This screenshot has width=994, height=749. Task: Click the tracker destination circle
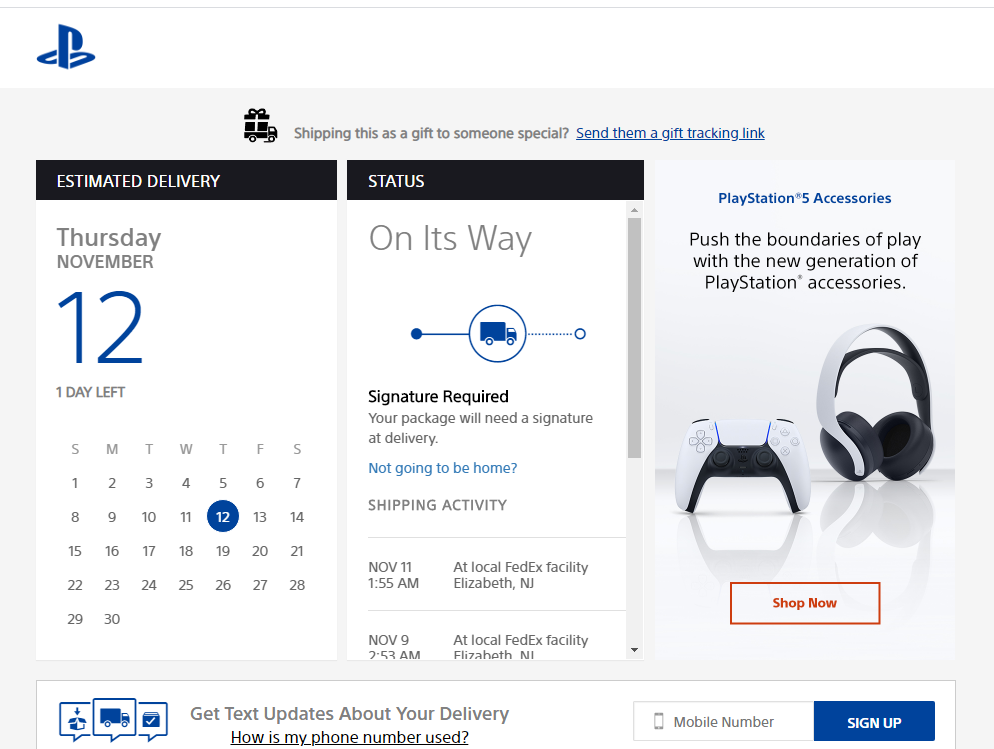580,334
